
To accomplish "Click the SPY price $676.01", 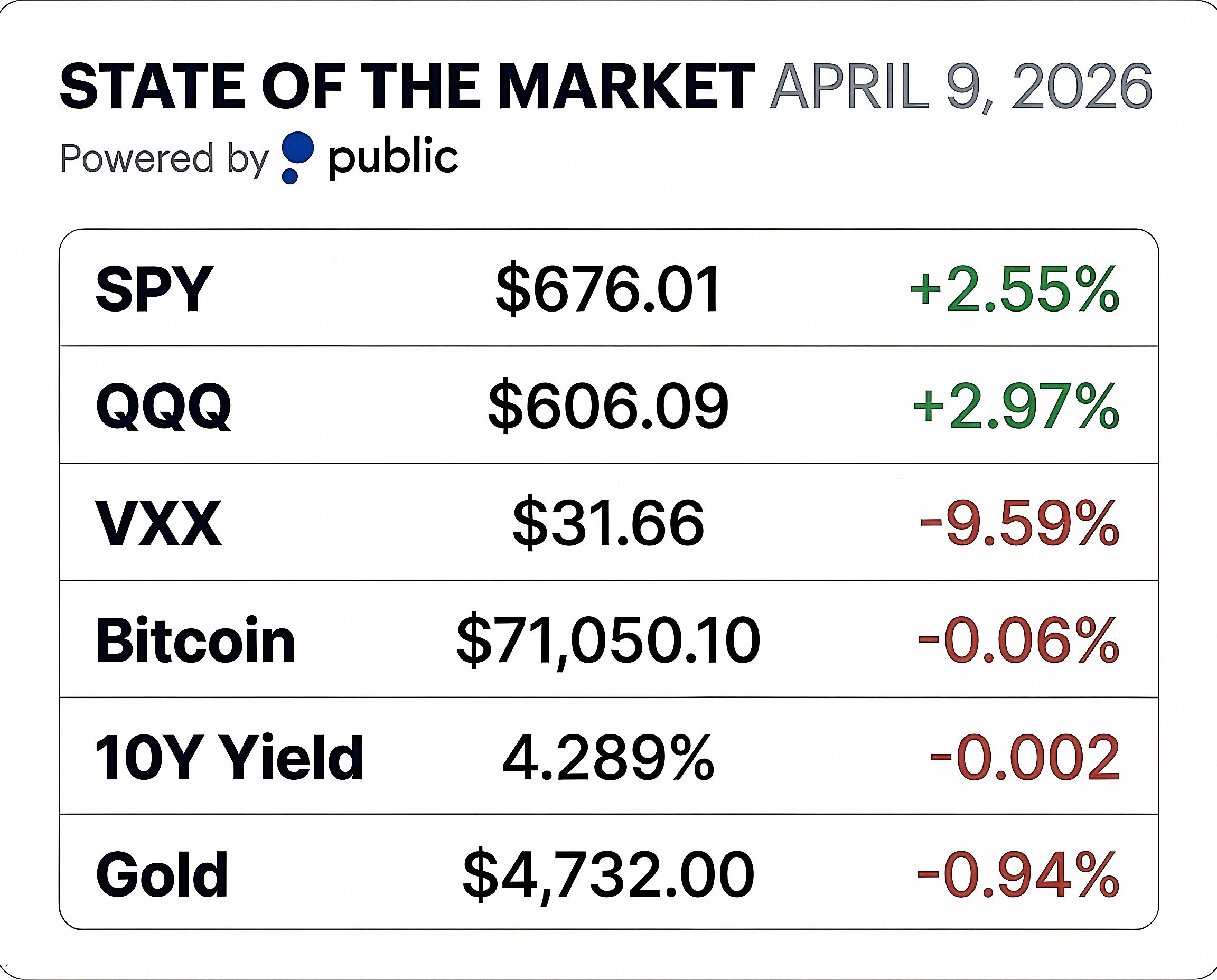I will tap(608, 289).
